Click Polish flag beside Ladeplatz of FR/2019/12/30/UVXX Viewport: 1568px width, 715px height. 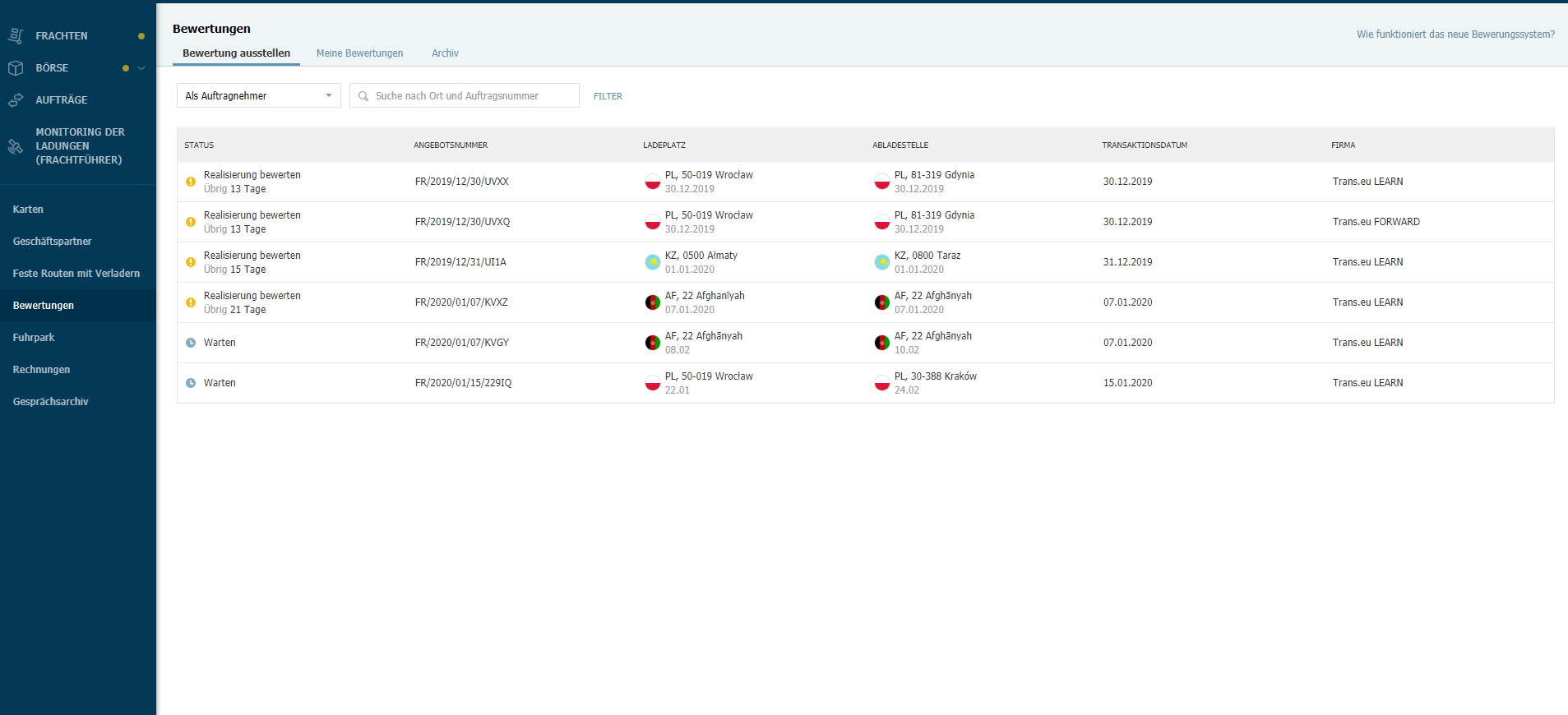pyautogui.click(x=653, y=182)
